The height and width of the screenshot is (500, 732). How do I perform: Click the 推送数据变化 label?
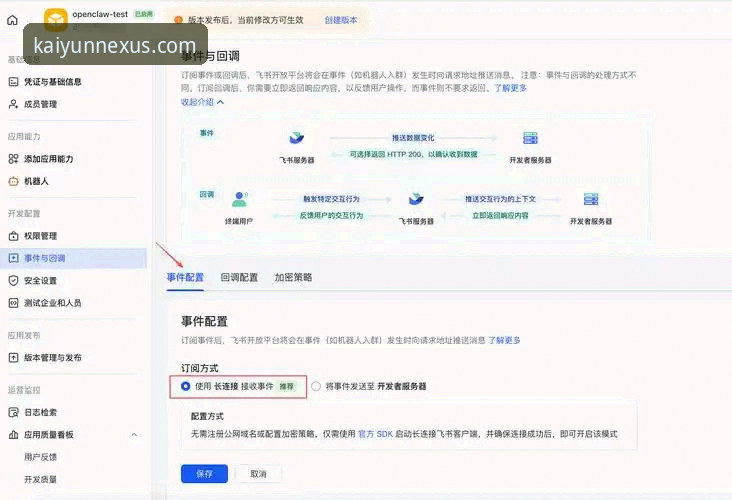tap(413, 138)
